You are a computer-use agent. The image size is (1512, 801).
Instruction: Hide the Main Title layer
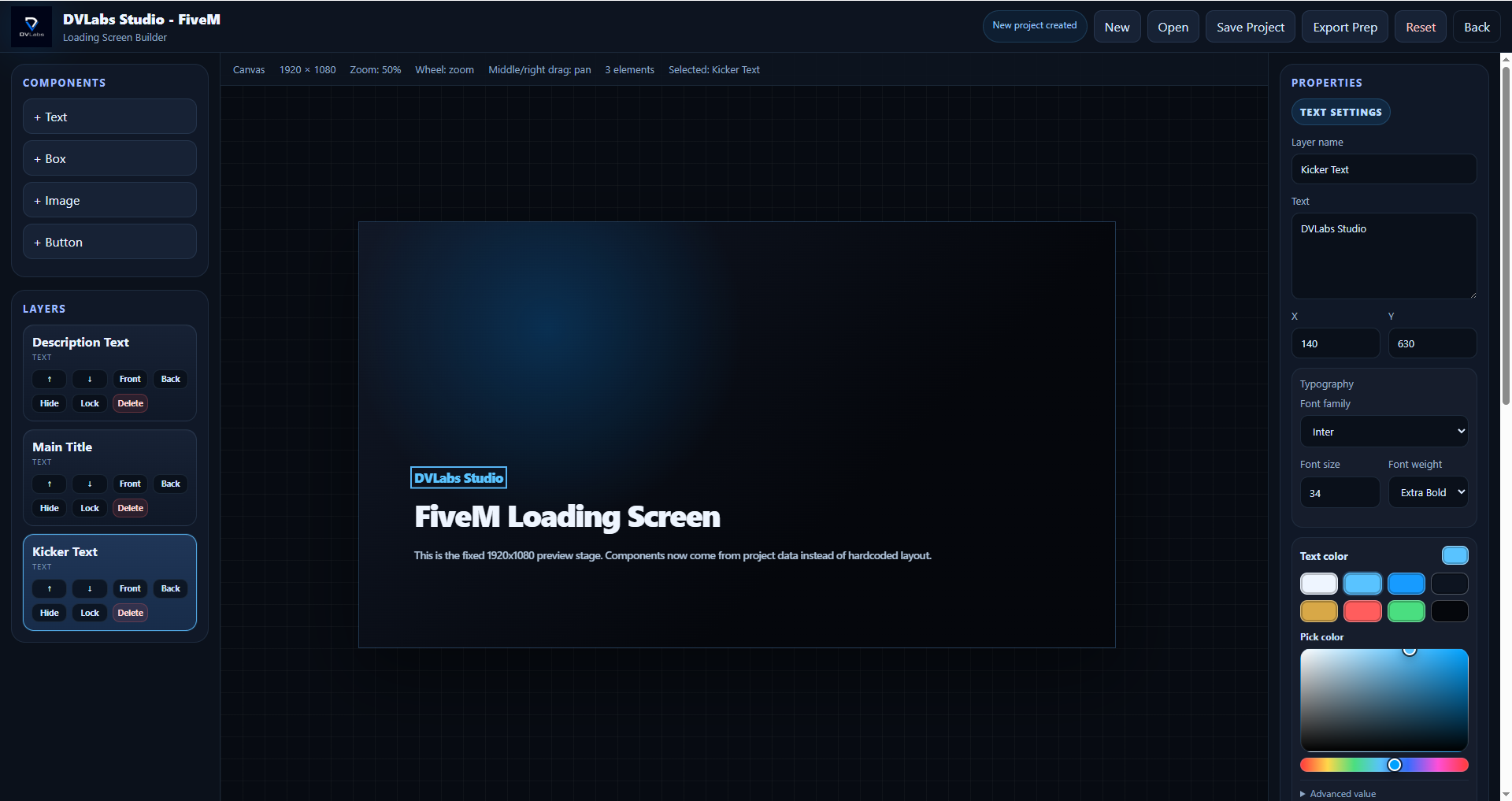(x=50, y=509)
